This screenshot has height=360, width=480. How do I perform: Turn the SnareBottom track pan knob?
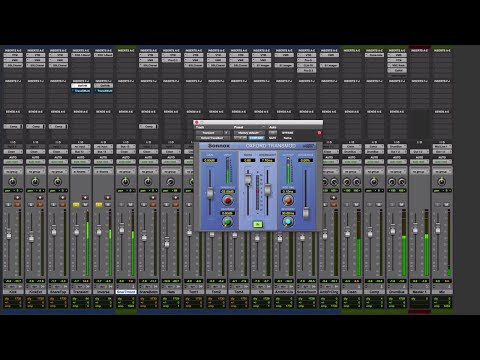(148, 182)
